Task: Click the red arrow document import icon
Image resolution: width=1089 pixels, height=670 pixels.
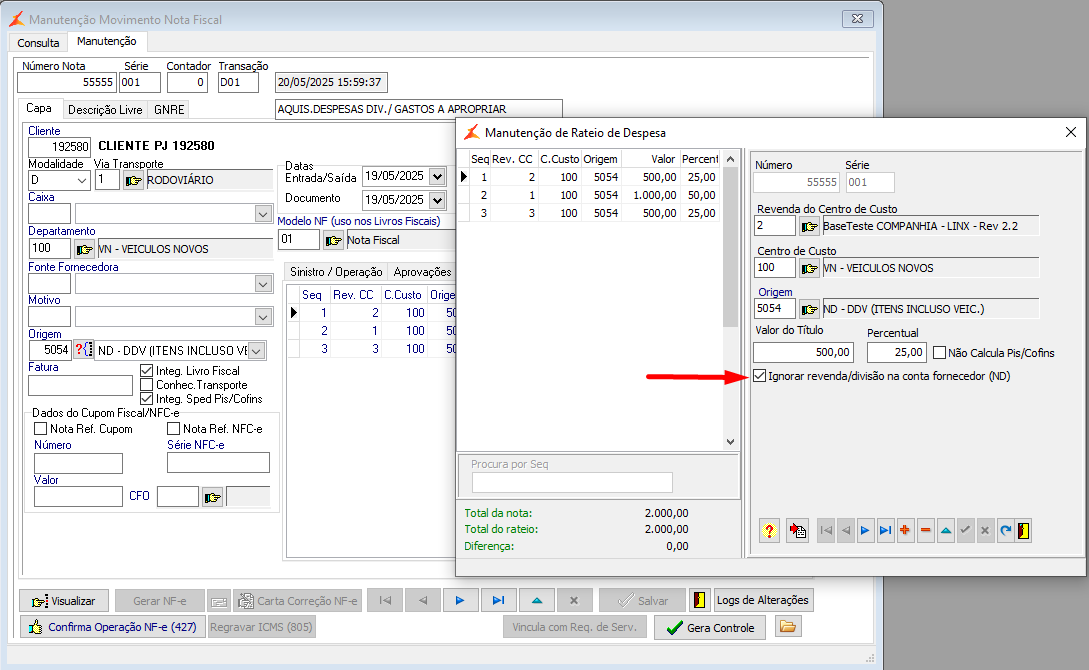Action: [797, 531]
